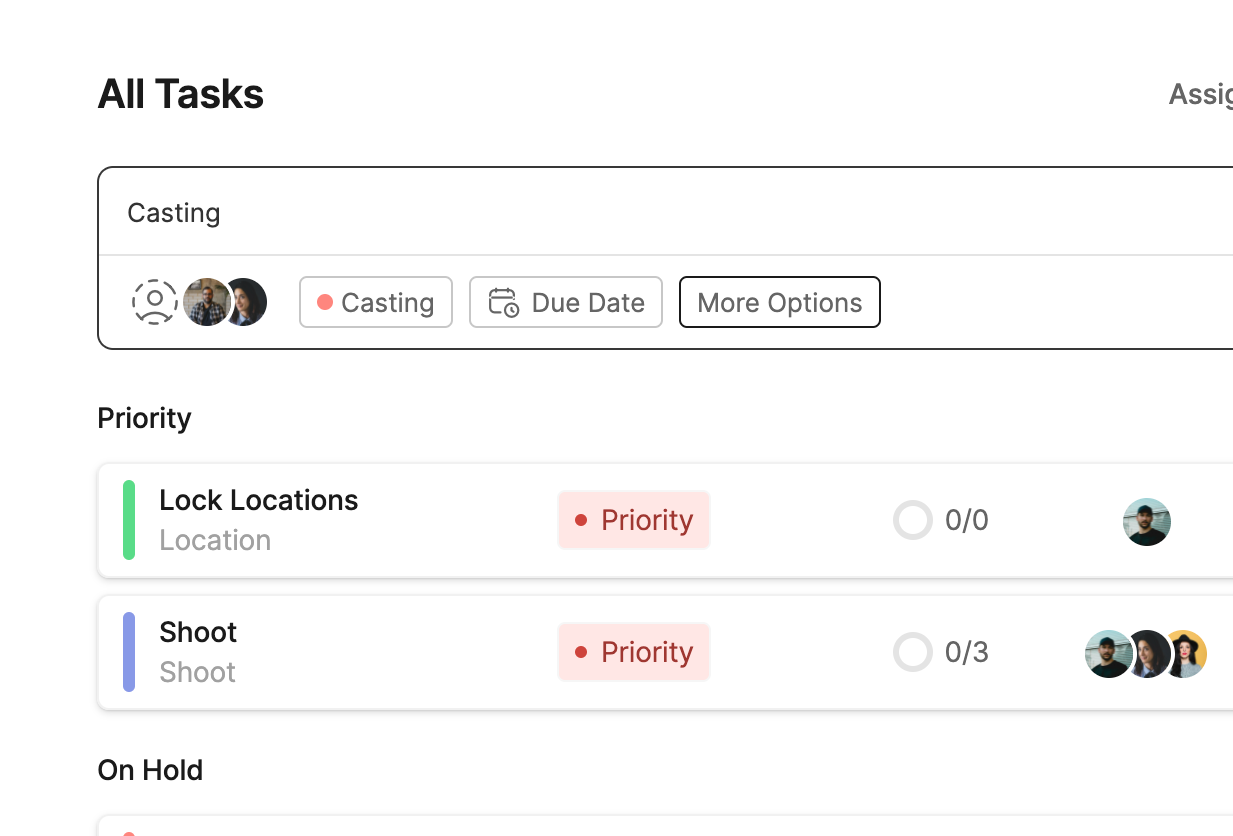Viewport: 1233px width, 836px height.
Task: Expand More Options
Action: [x=779, y=302]
